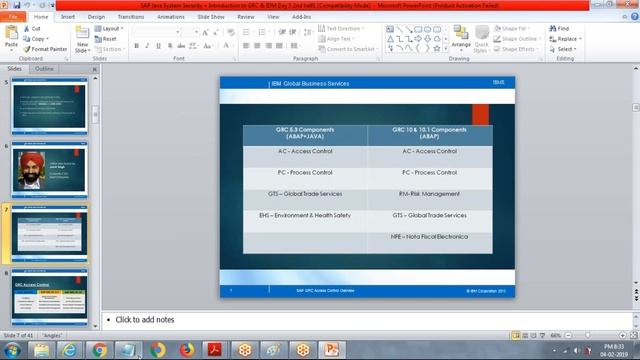The image size is (640, 360).
Task: Open the Shape Fill dropdown
Action: (512, 29)
